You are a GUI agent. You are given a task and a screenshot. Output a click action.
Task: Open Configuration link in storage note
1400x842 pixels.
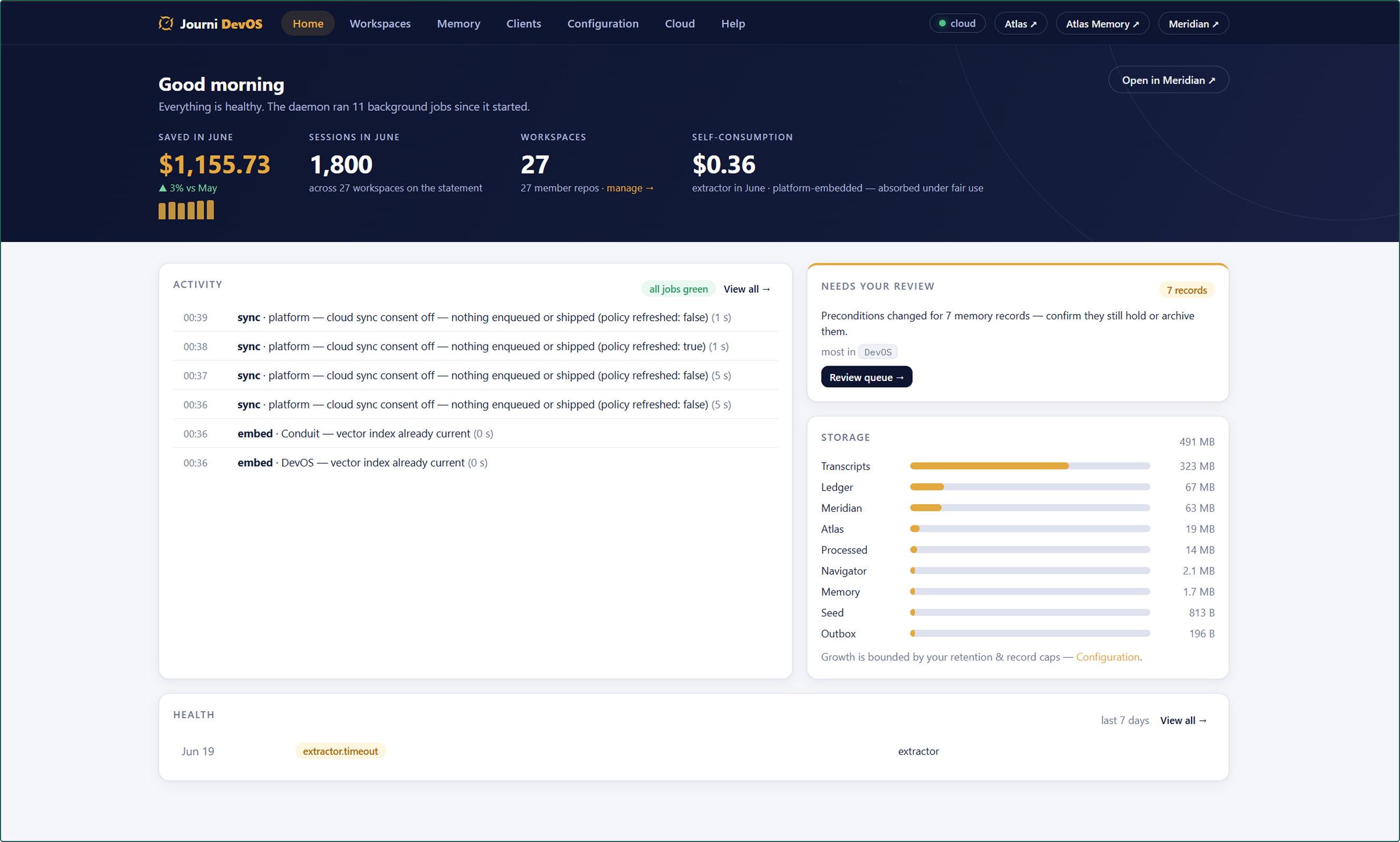click(x=1107, y=657)
